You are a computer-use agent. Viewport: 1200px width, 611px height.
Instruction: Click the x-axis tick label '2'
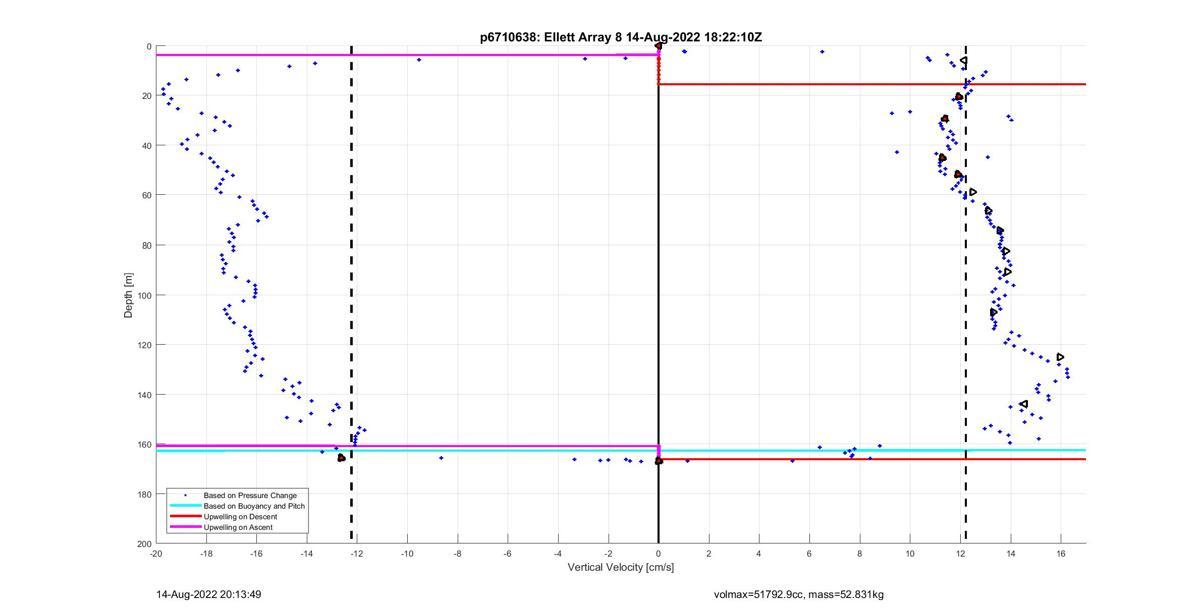(x=709, y=553)
